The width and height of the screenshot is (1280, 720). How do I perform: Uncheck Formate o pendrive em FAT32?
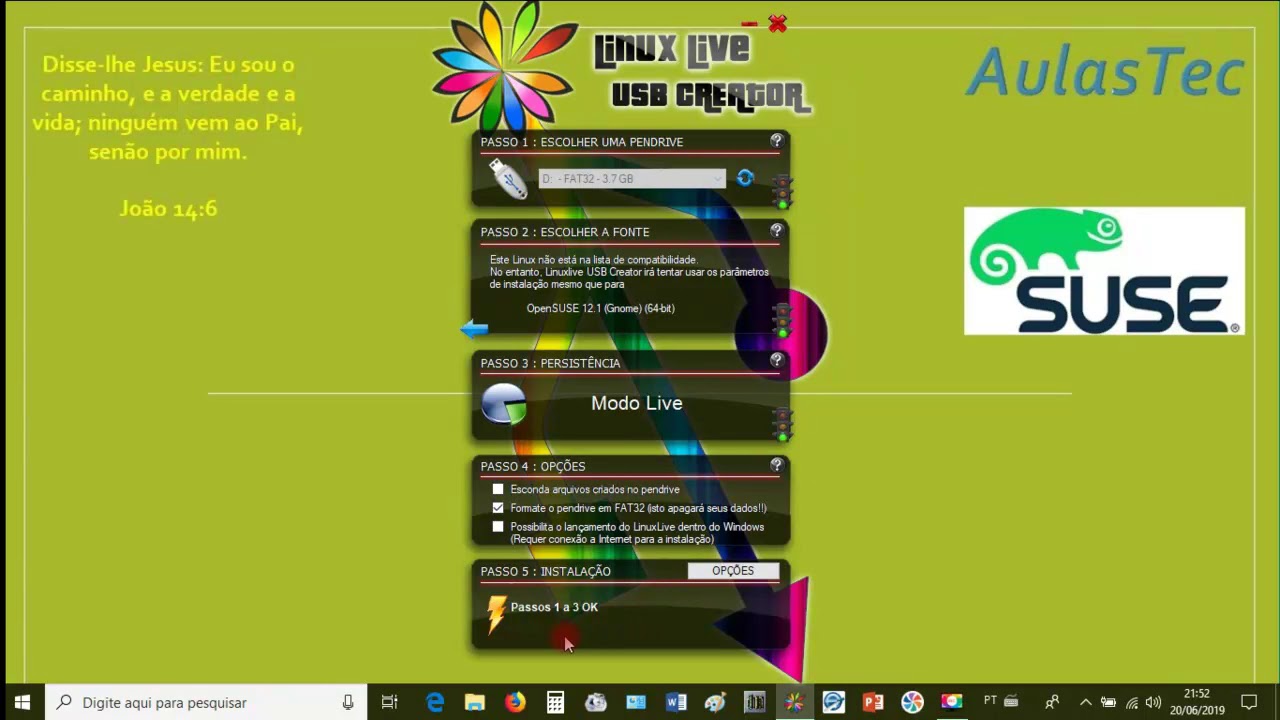498,508
